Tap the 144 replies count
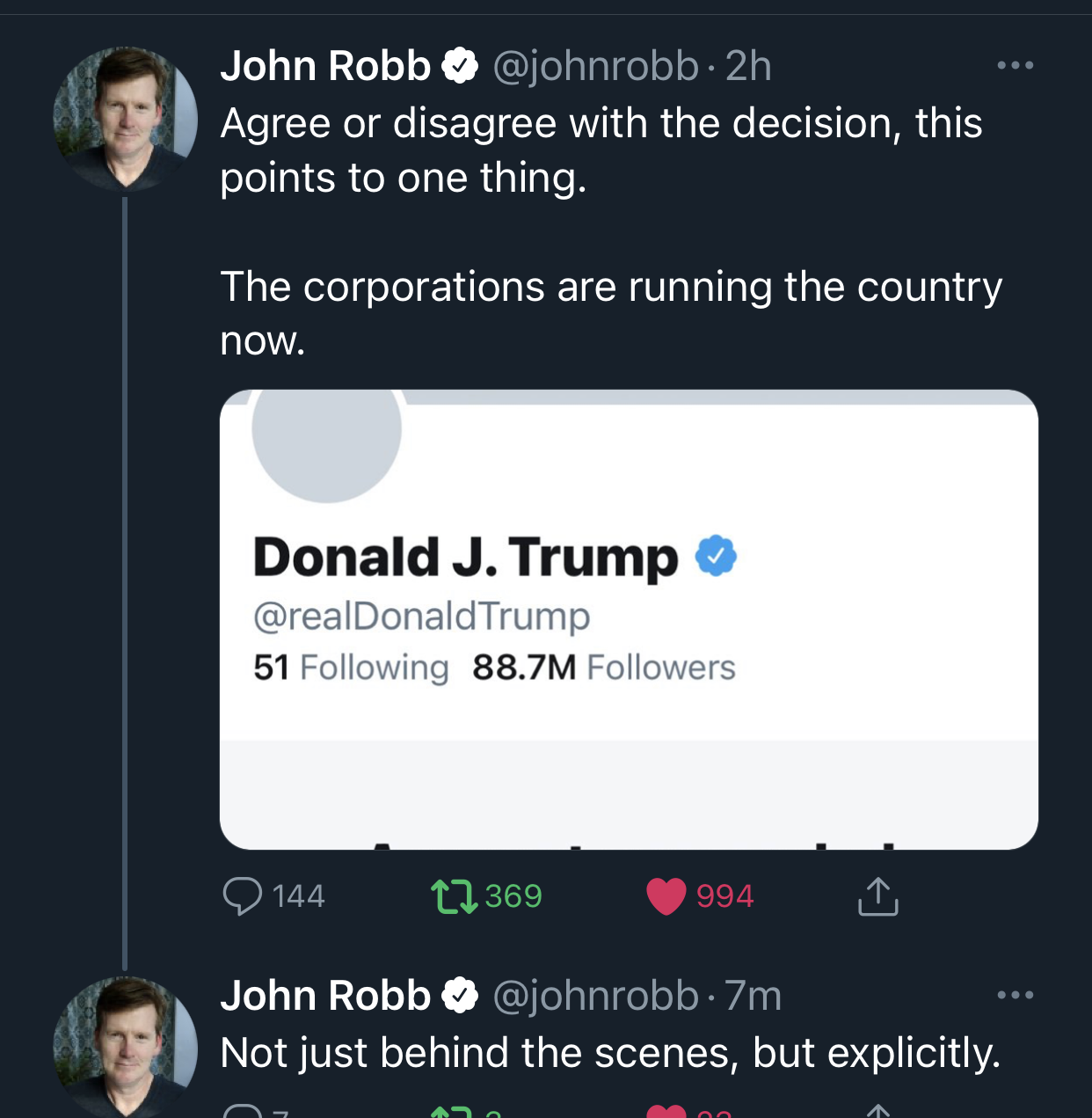Viewport: 1092px width, 1118px height. click(x=298, y=896)
